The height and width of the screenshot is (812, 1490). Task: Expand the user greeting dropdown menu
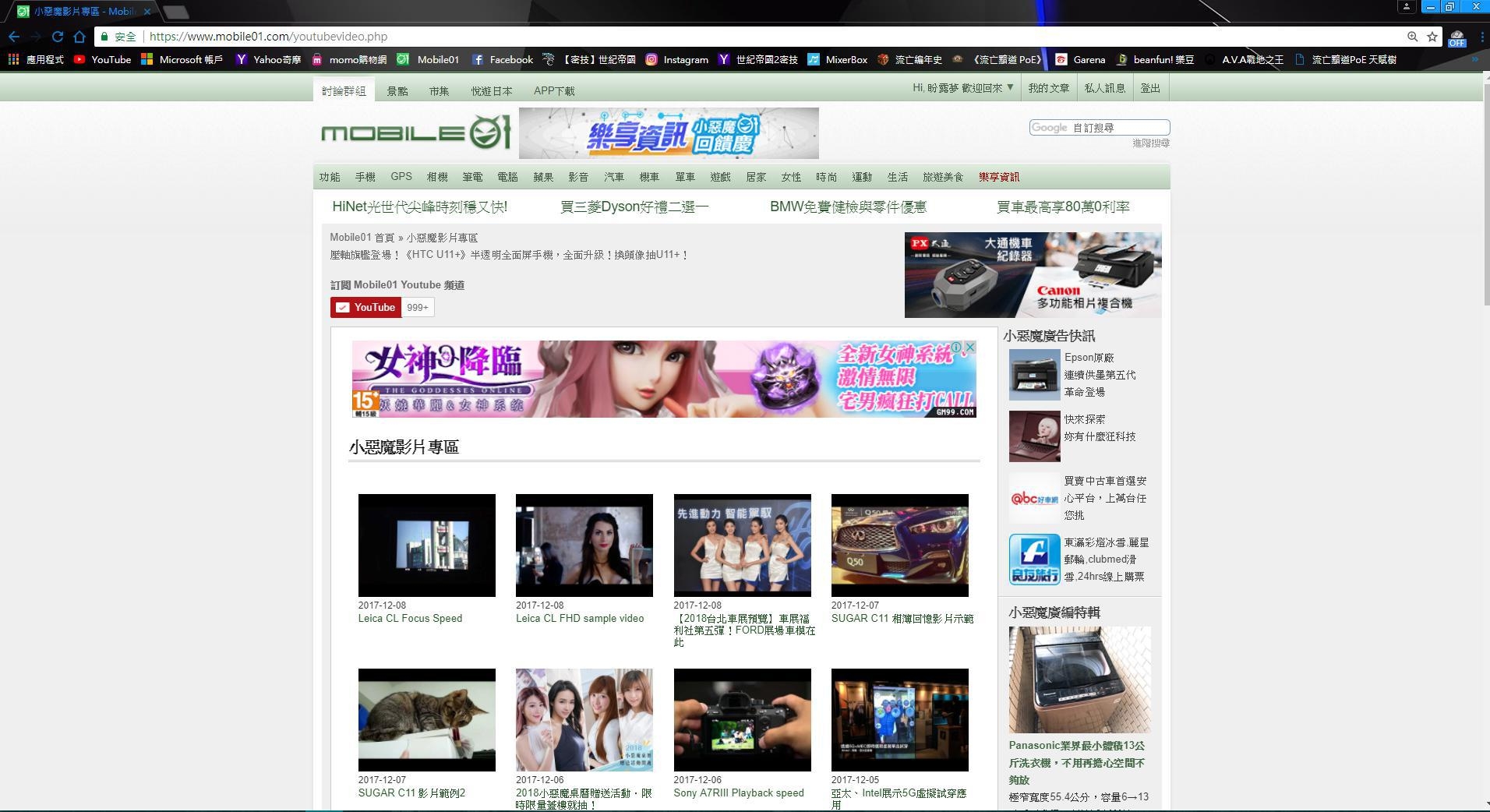[x=964, y=88]
